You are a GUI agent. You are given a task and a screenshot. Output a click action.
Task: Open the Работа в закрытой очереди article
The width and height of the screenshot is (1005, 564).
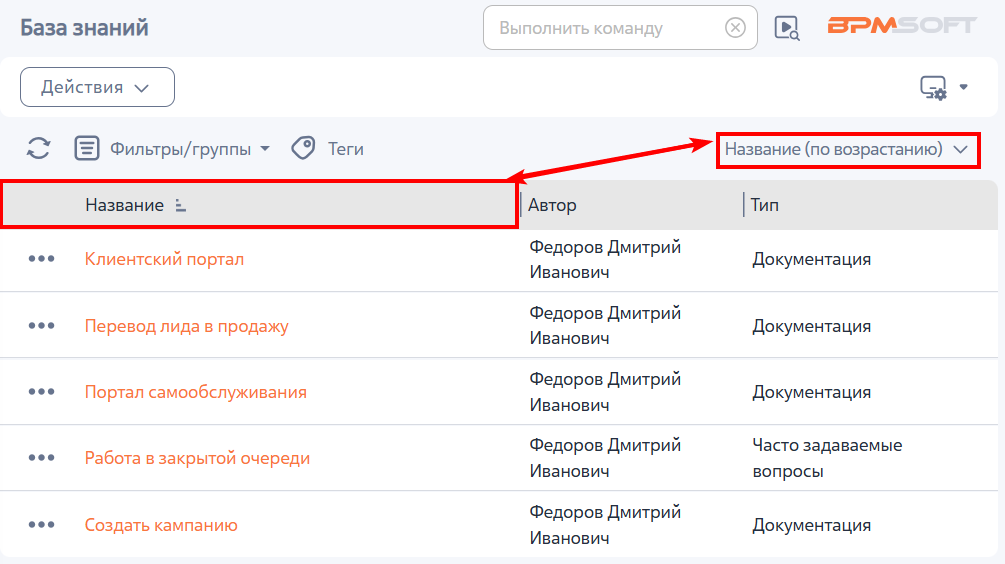point(197,458)
